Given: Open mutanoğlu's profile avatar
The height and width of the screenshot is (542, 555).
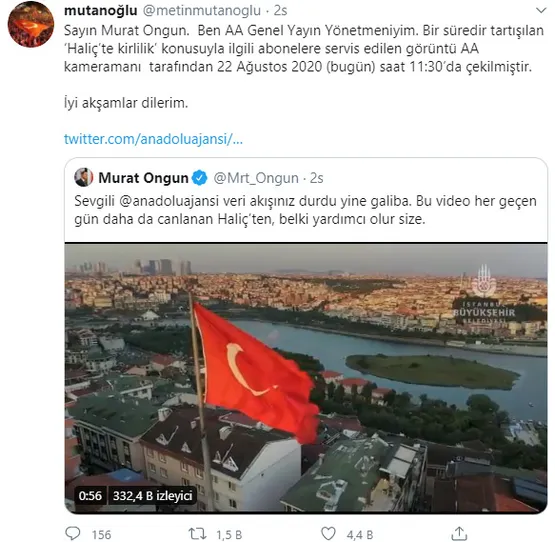Looking at the screenshot, I should 31,24.
